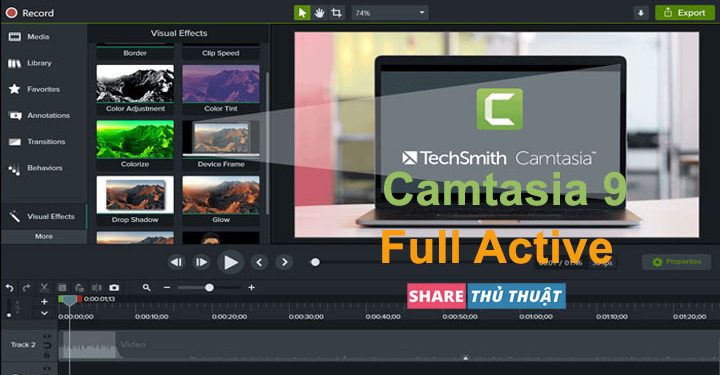Viewport: 720px width, 375px height.
Task: Click the add track plus button
Action: pyautogui.click(x=44, y=302)
